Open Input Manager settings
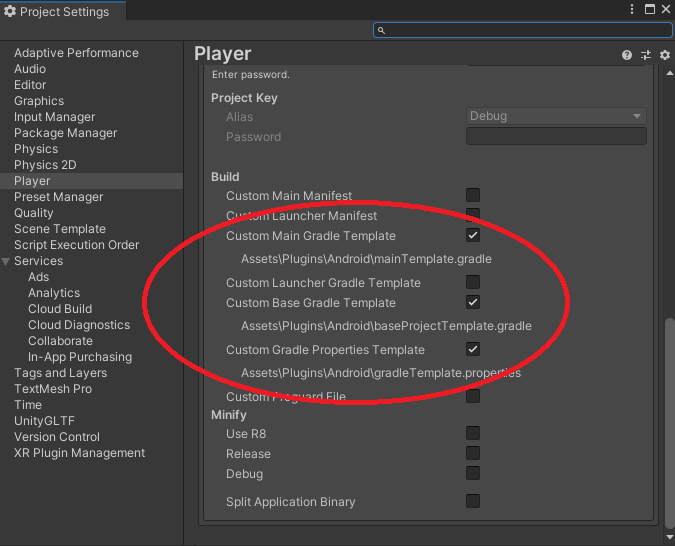 [x=54, y=117]
